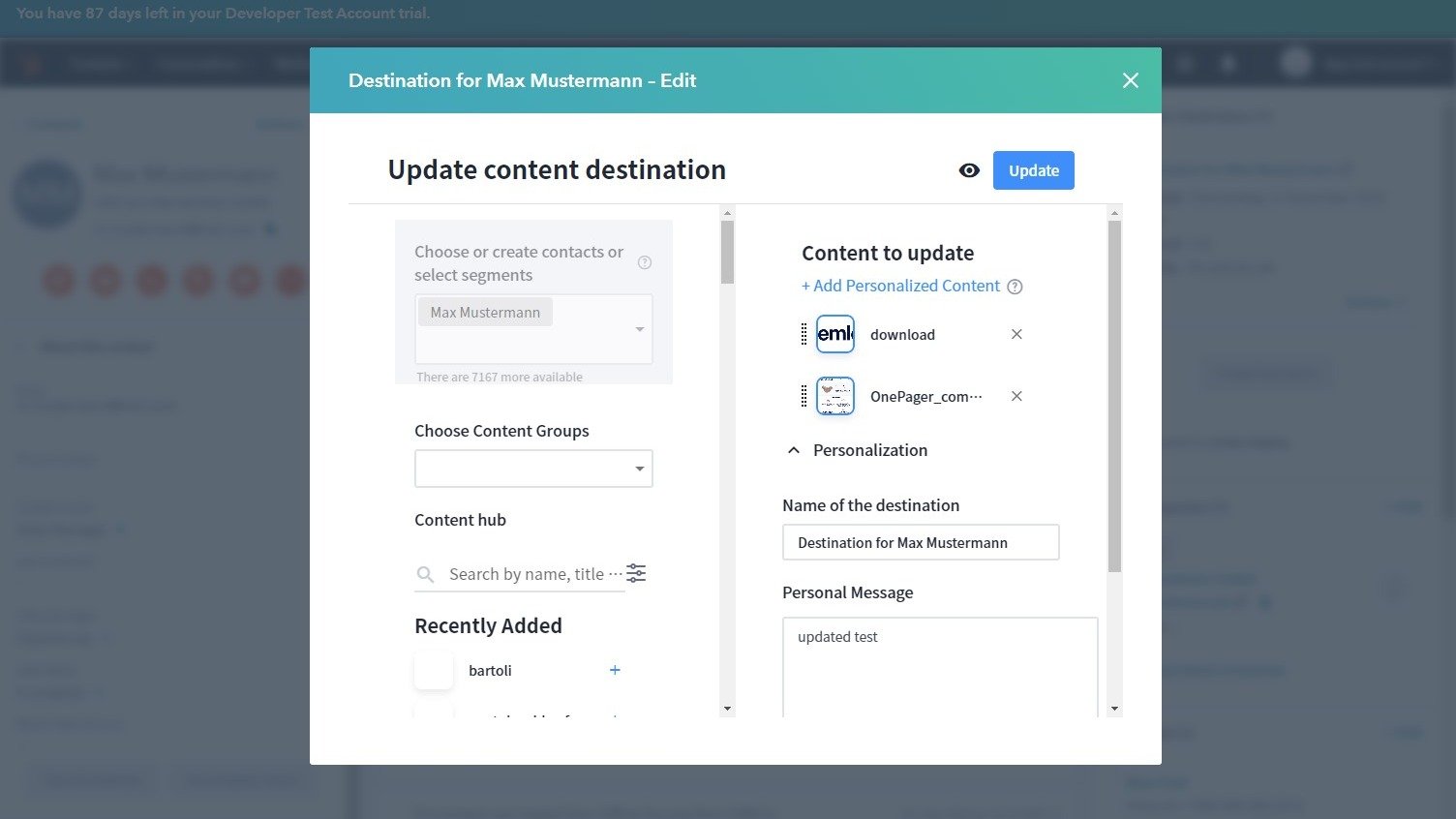Click the blue Update button
The image size is (1456, 819).
tap(1033, 170)
